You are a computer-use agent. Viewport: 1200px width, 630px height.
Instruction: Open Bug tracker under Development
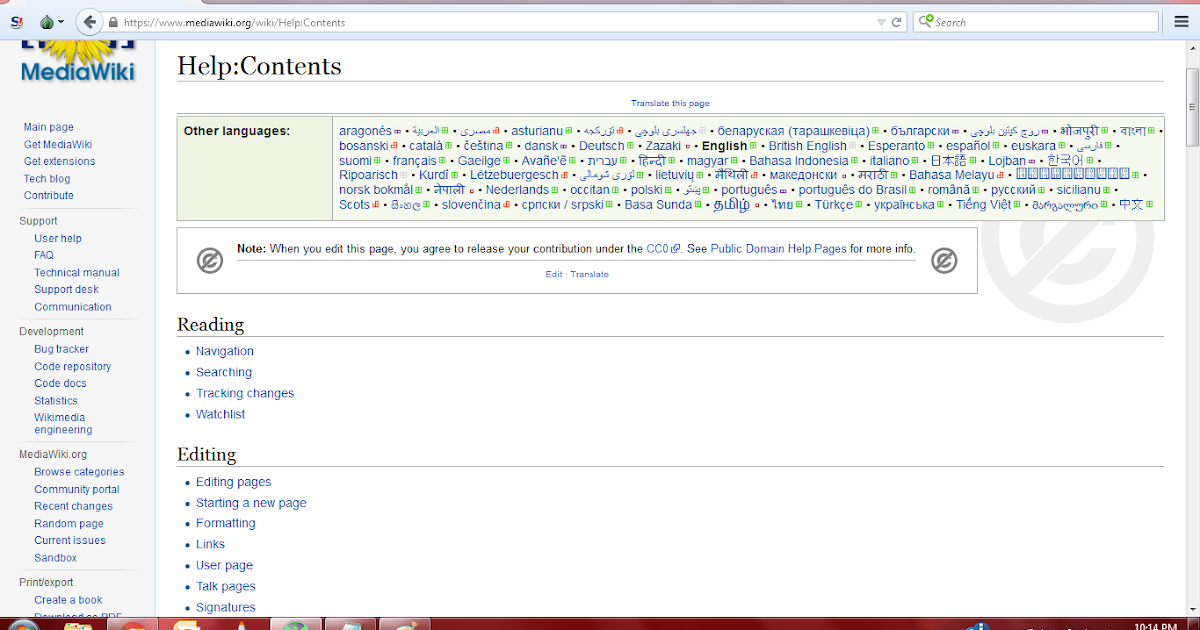[62, 349]
